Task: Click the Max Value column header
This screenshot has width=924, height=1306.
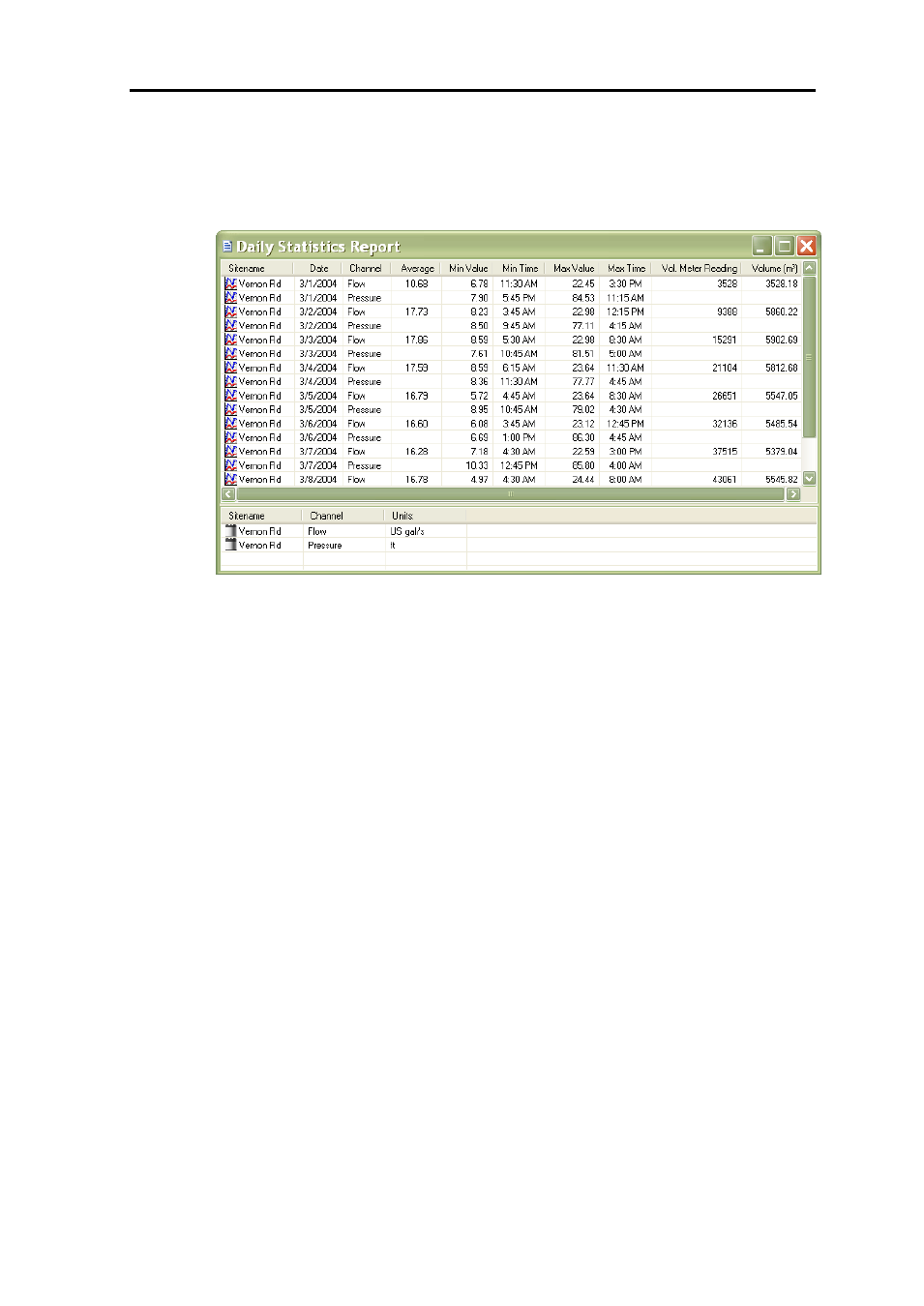Action: point(573,268)
